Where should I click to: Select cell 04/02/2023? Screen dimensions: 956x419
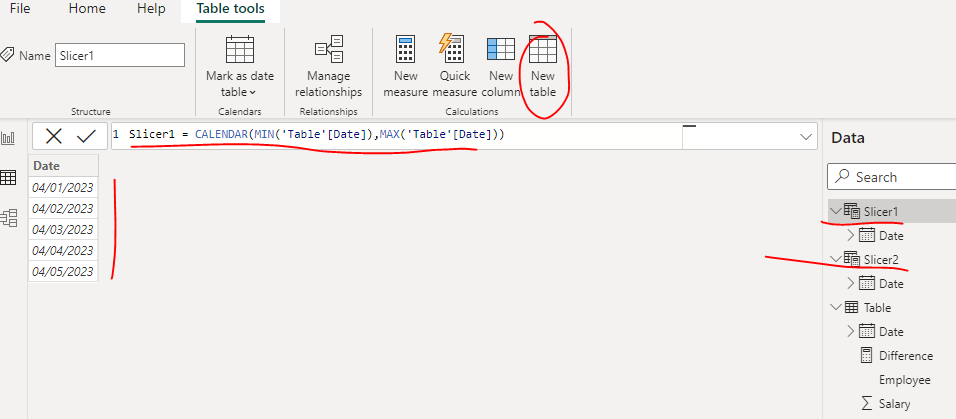point(63,209)
